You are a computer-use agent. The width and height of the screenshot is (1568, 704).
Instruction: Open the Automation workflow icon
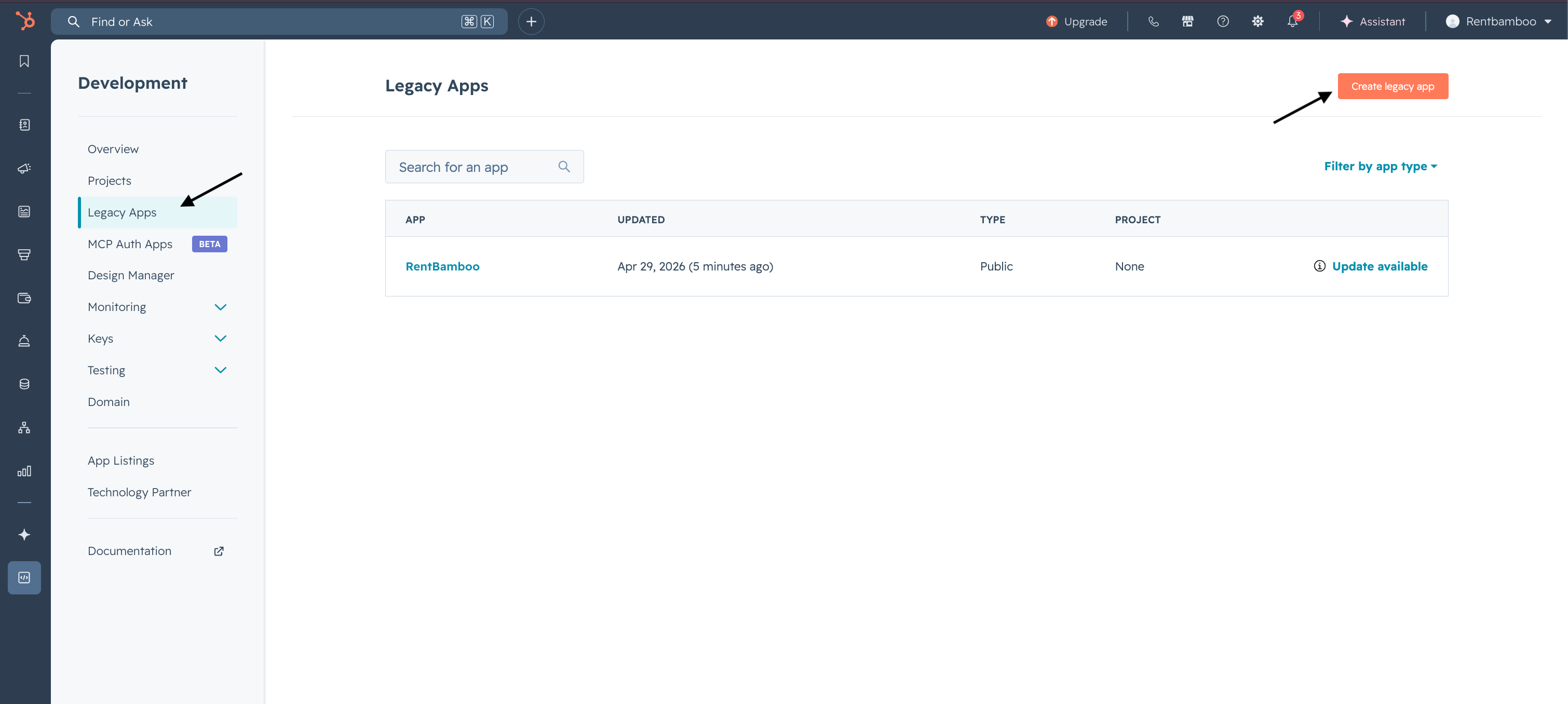(x=24, y=428)
